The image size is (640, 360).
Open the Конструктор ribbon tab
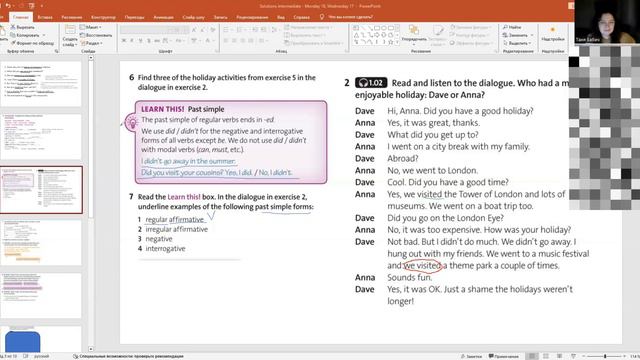tap(103, 17)
